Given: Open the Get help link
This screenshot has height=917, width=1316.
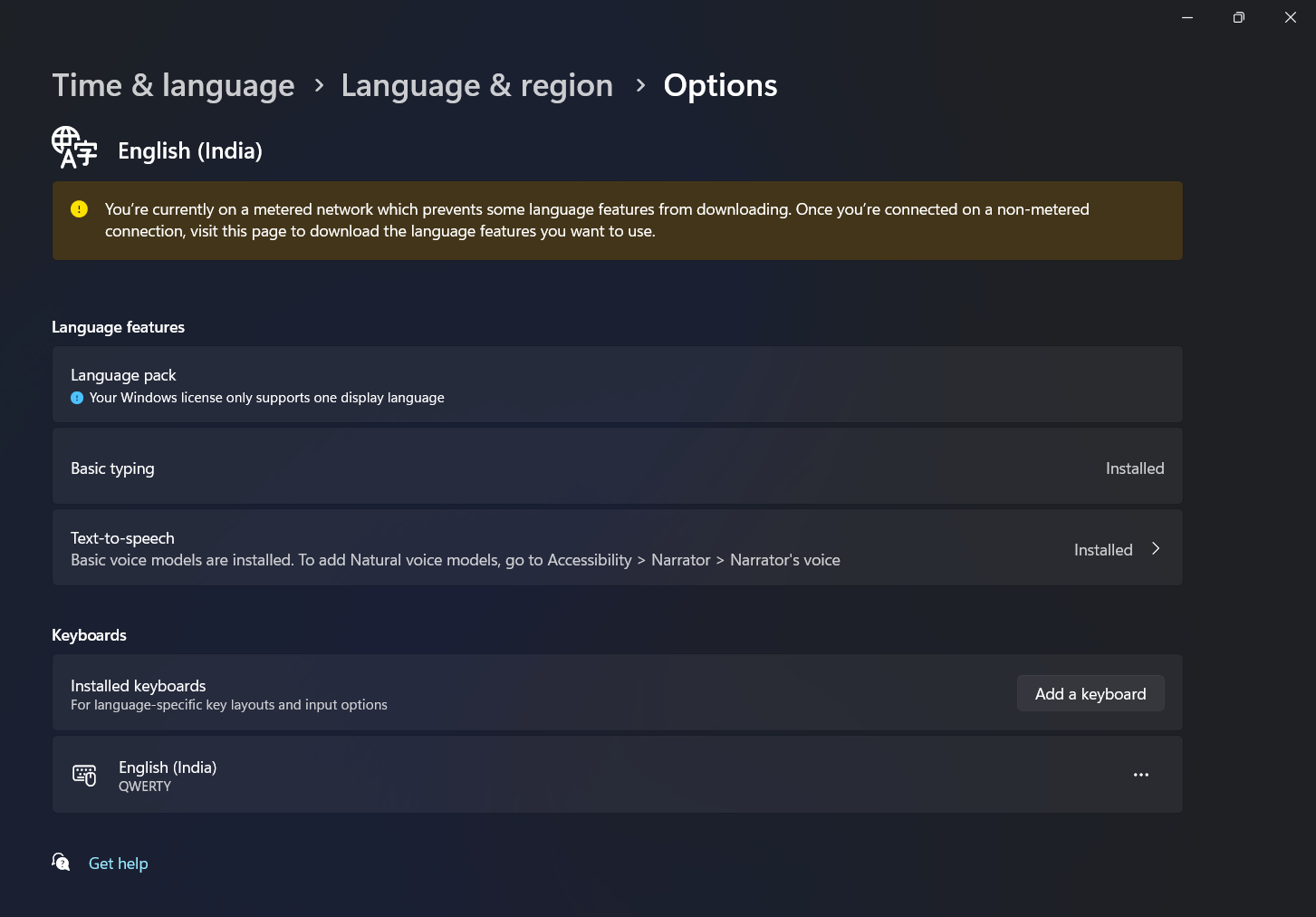Looking at the screenshot, I should point(119,864).
